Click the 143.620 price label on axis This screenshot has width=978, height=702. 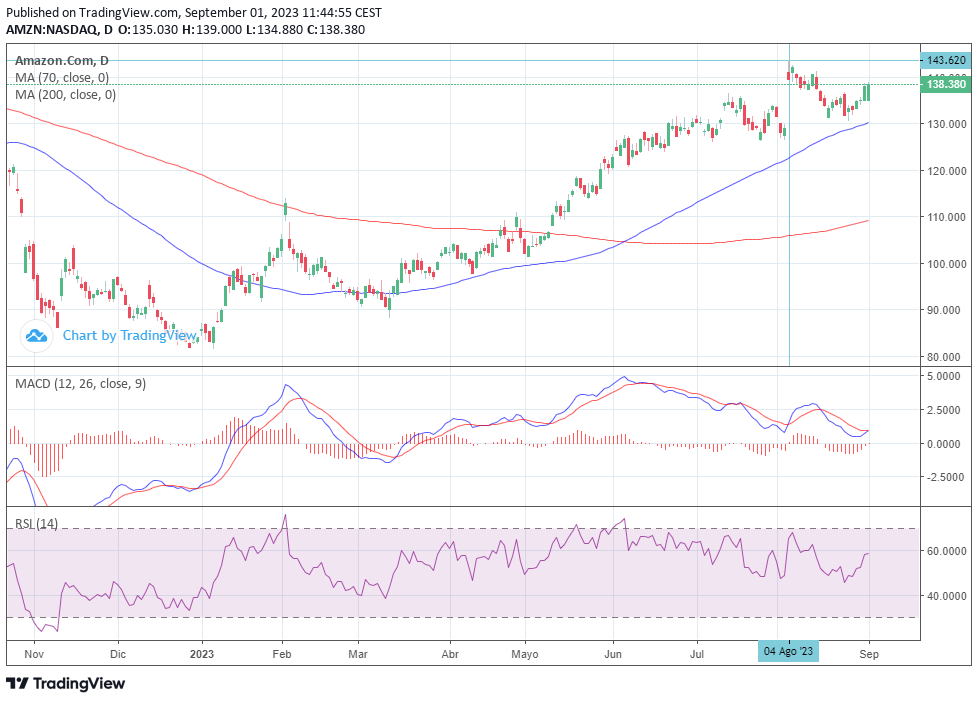point(945,60)
